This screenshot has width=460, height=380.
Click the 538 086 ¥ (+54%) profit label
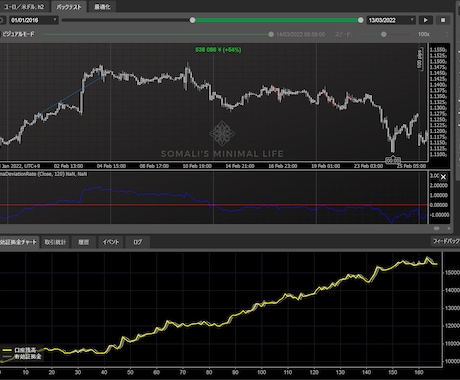coord(218,50)
